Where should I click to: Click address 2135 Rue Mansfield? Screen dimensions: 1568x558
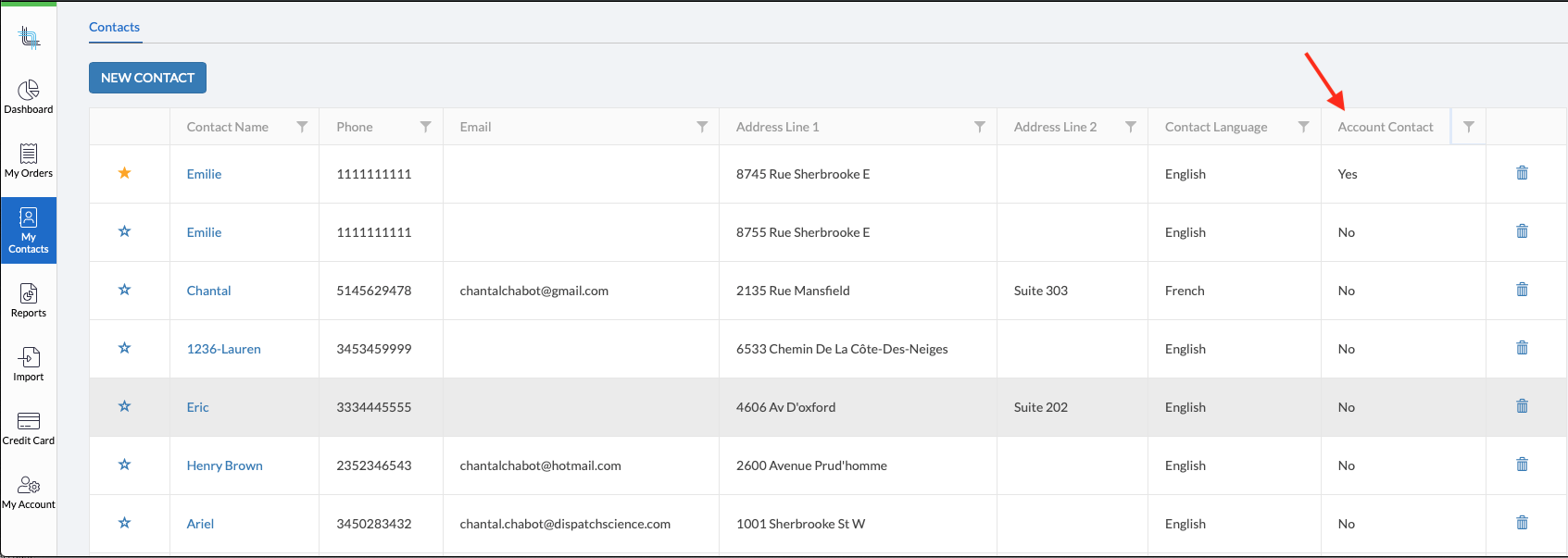[793, 291]
